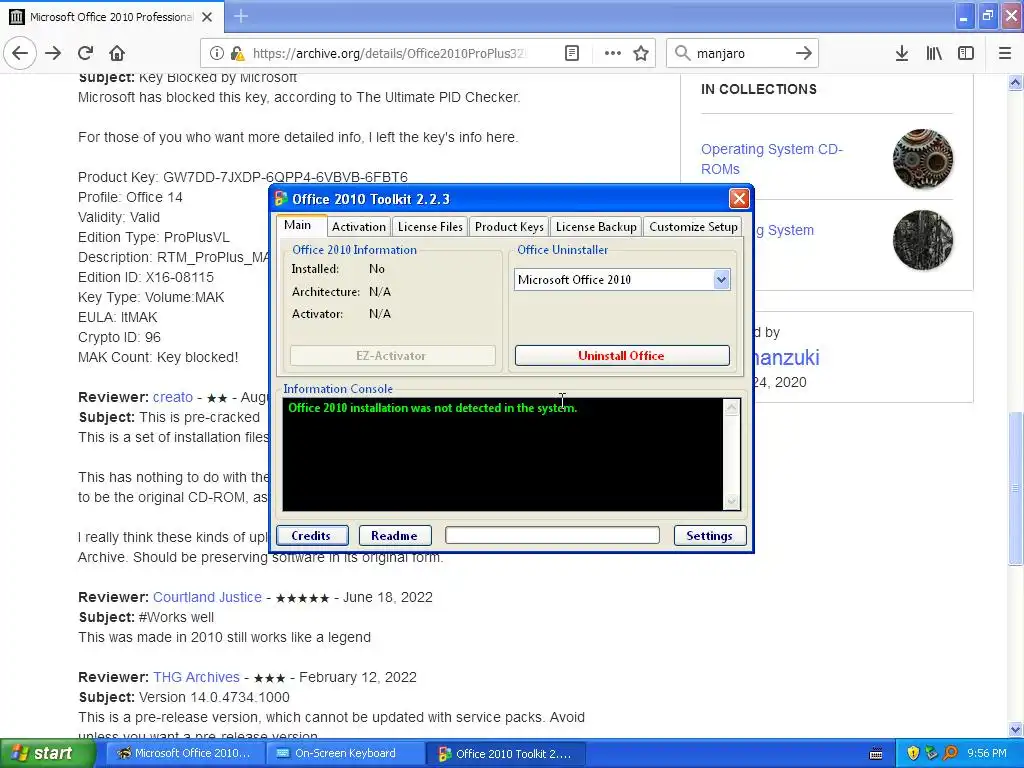Click the orange magnifier tray icon
This screenshot has width=1024, height=768.
tap(950, 754)
